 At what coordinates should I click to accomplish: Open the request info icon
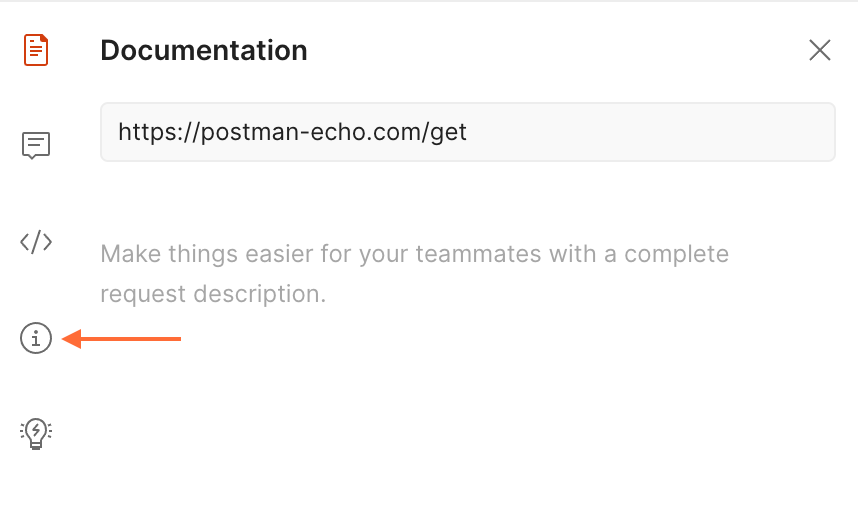(36, 339)
